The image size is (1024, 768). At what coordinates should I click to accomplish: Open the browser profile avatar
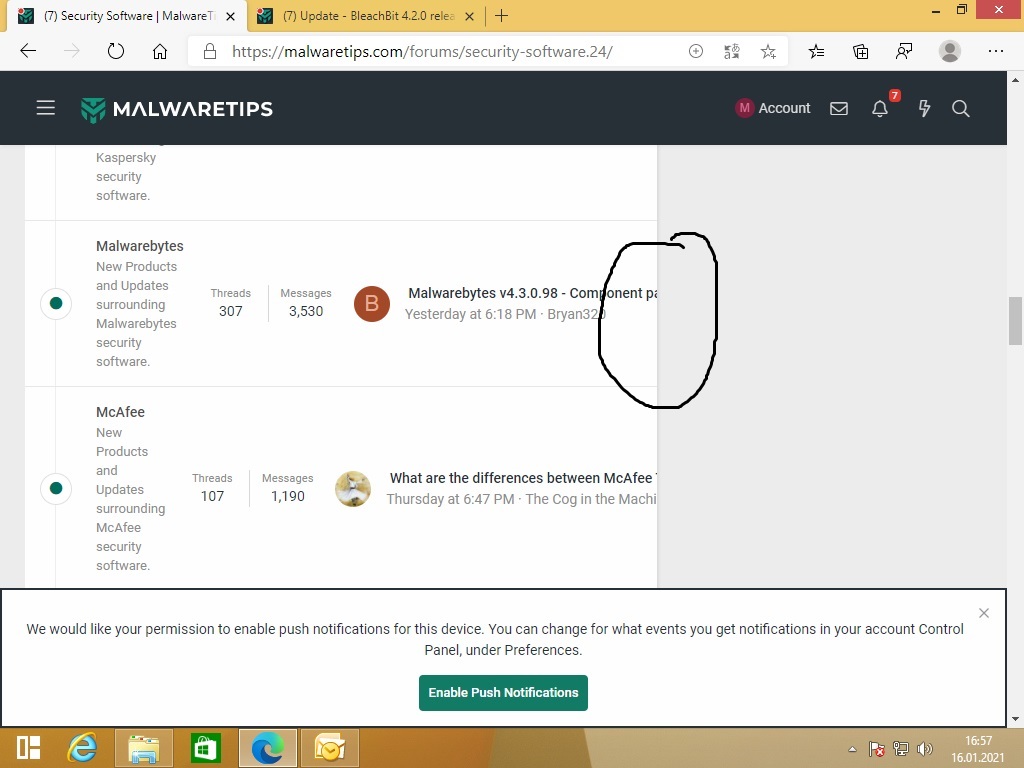coord(950,51)
